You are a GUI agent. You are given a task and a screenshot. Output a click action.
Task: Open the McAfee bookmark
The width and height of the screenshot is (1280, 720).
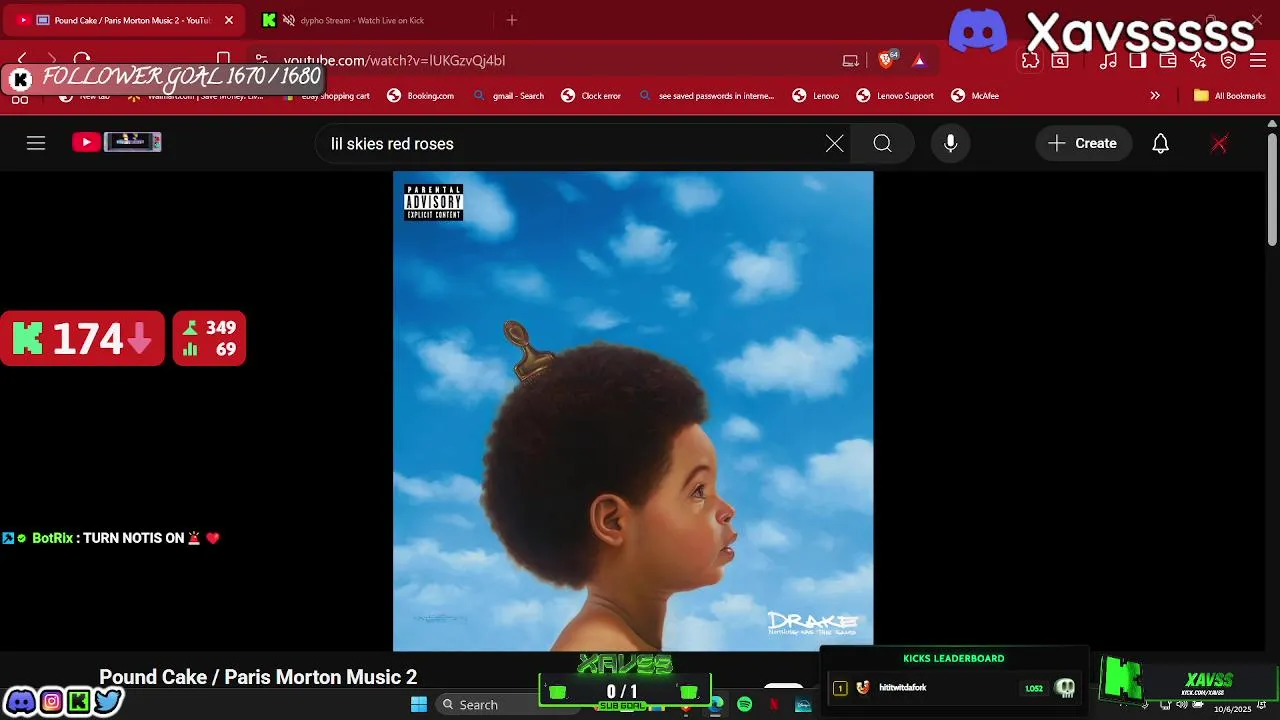975,96
